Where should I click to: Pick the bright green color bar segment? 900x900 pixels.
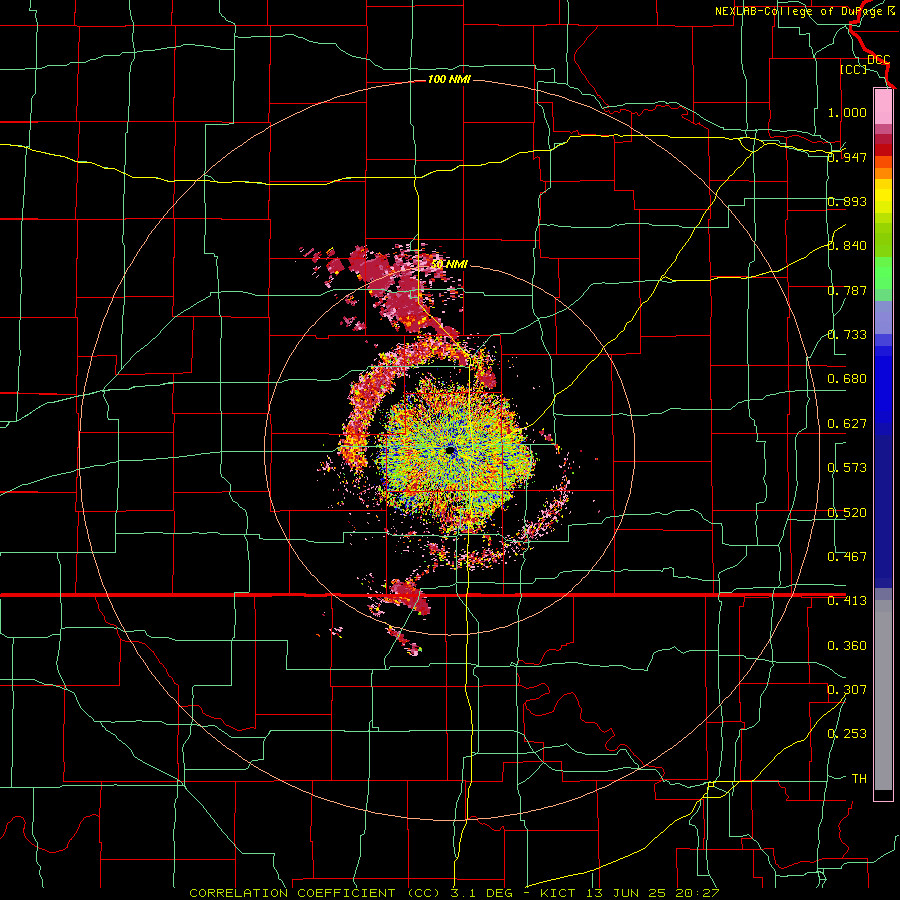883,273
